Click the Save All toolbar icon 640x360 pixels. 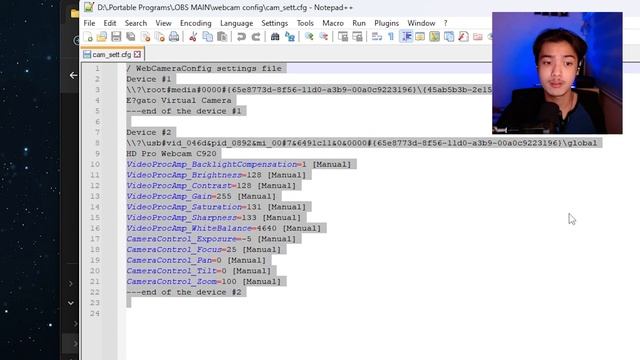[x=131, y=37]
